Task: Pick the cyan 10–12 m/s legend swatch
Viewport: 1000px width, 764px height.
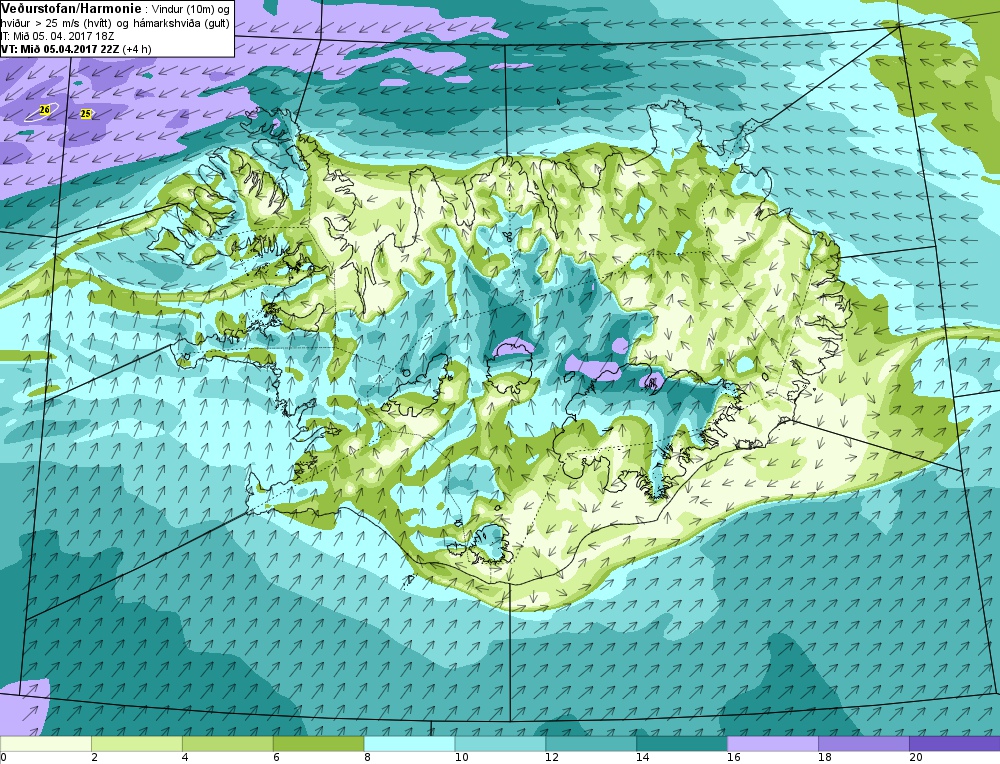Action: pos(500,744)
